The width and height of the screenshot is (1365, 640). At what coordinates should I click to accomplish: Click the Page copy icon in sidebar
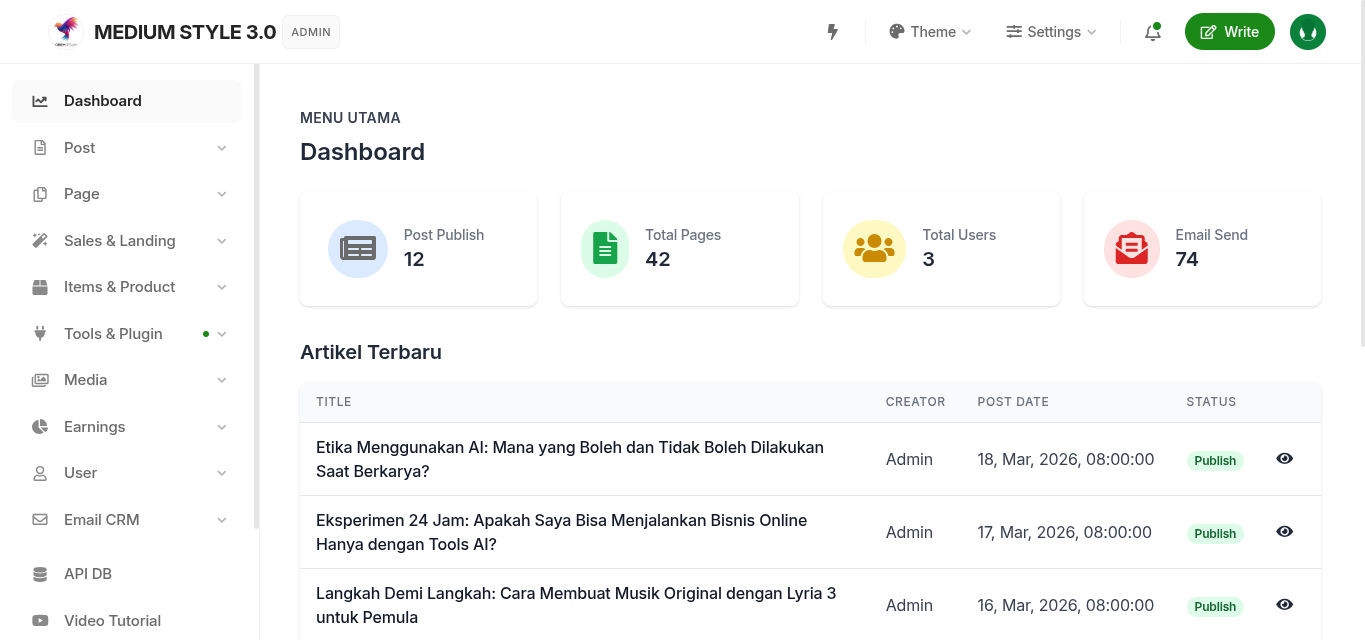[x=40, y=194]
